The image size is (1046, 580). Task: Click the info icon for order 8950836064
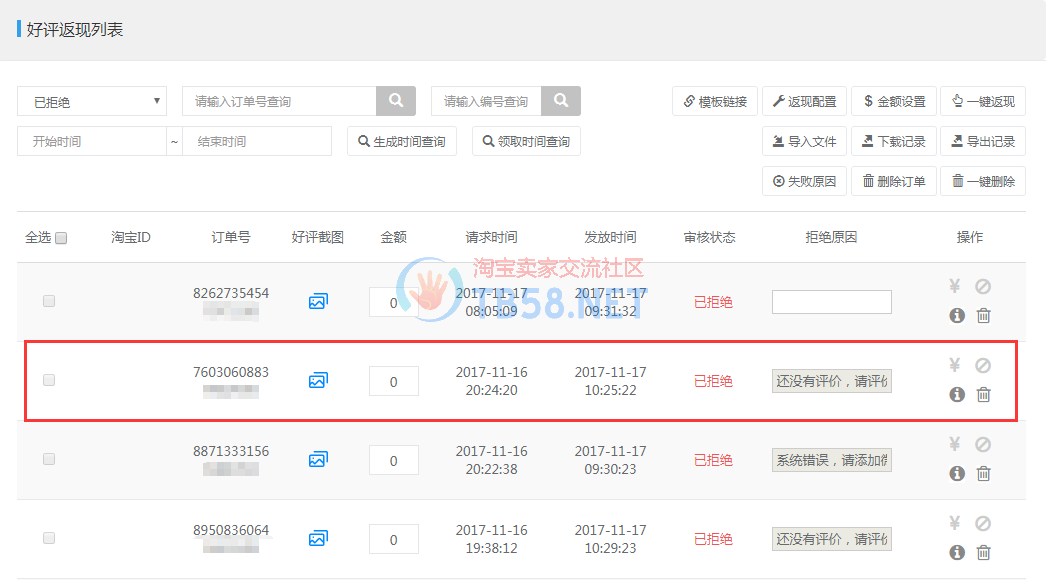click(x=957, y=552)
